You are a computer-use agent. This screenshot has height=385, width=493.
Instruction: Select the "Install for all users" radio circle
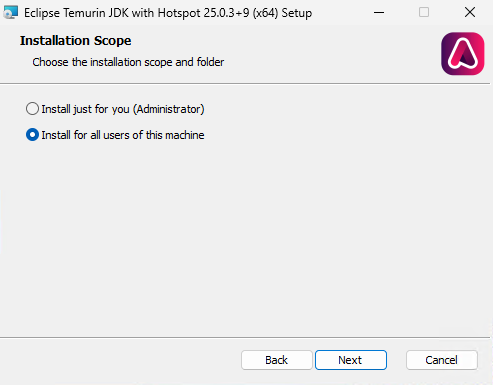tap(32, 135)
